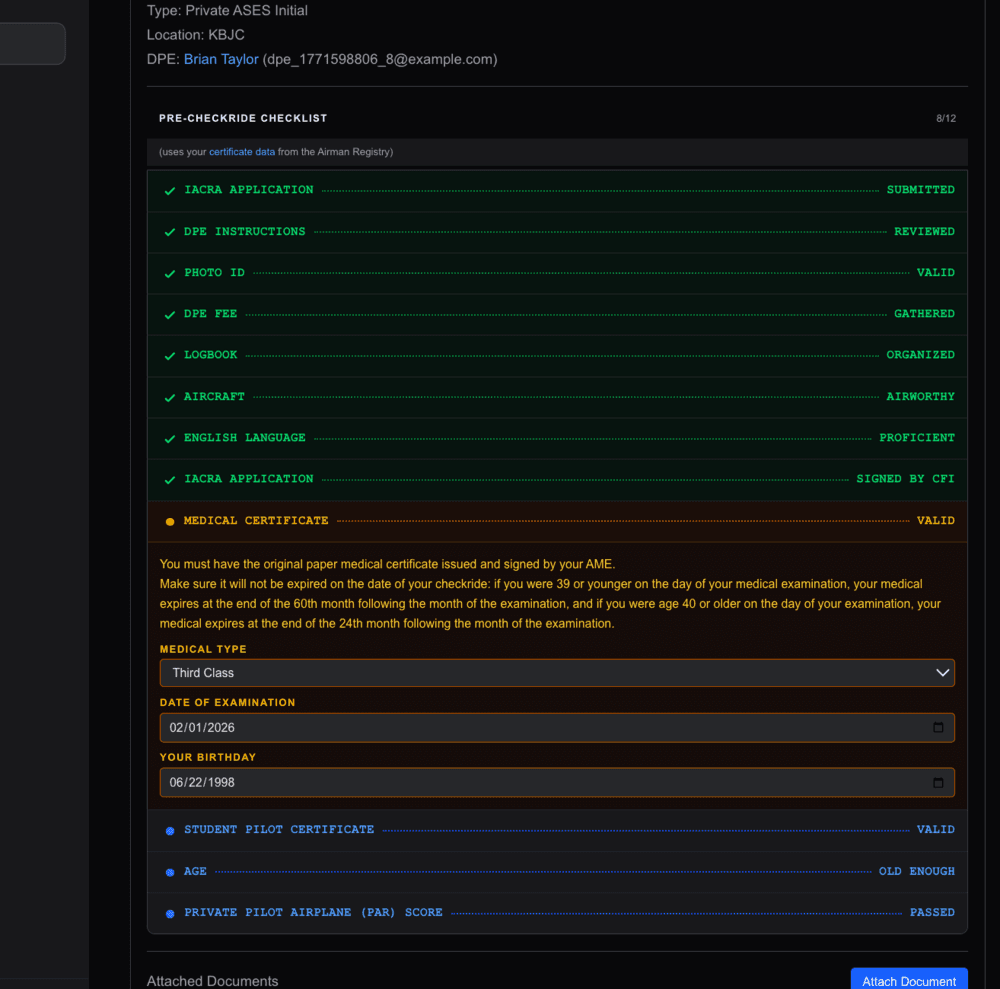This screenshot has width=1000, height=989.
Task: Click the orange status dot beside MEDICAL CERTIFICATE
Action: coord(170,520)
